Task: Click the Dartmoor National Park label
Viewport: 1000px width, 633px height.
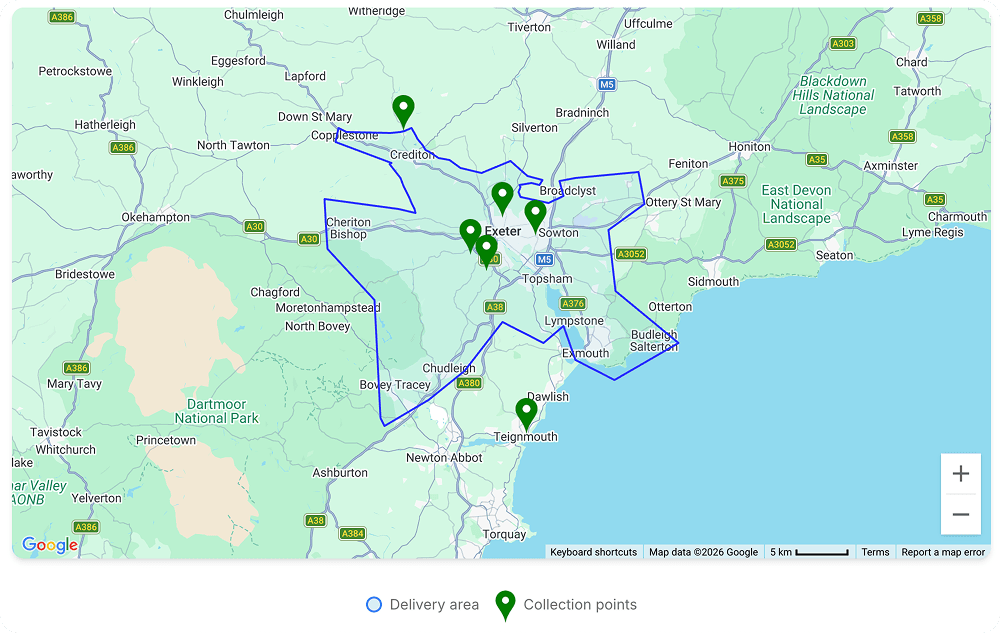Action: (x=216, y=411)
